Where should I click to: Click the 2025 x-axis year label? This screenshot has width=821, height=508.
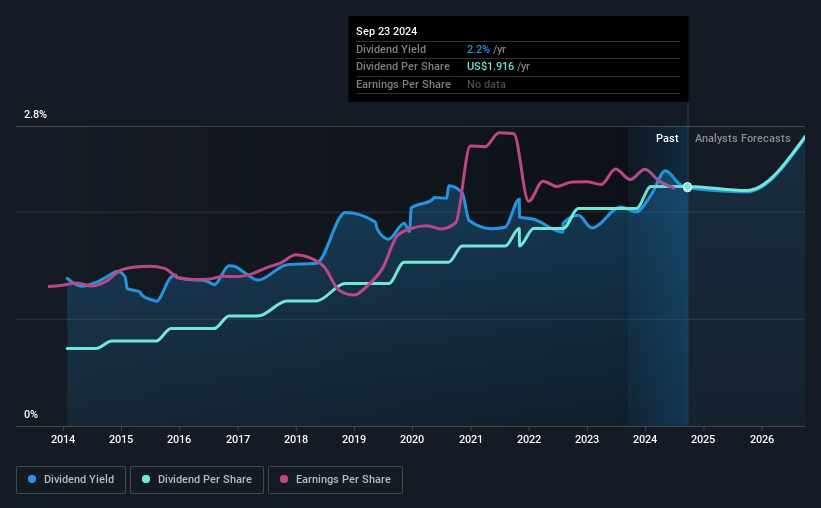[703, 439]
